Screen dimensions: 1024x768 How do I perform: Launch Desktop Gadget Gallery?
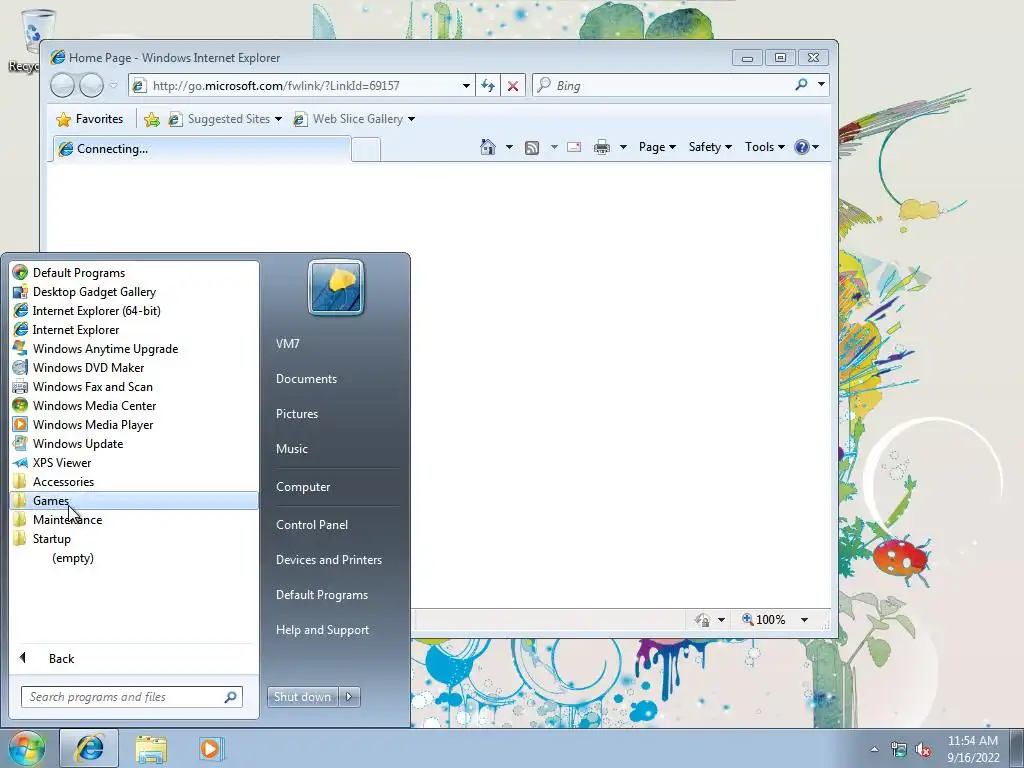[134, 292]
